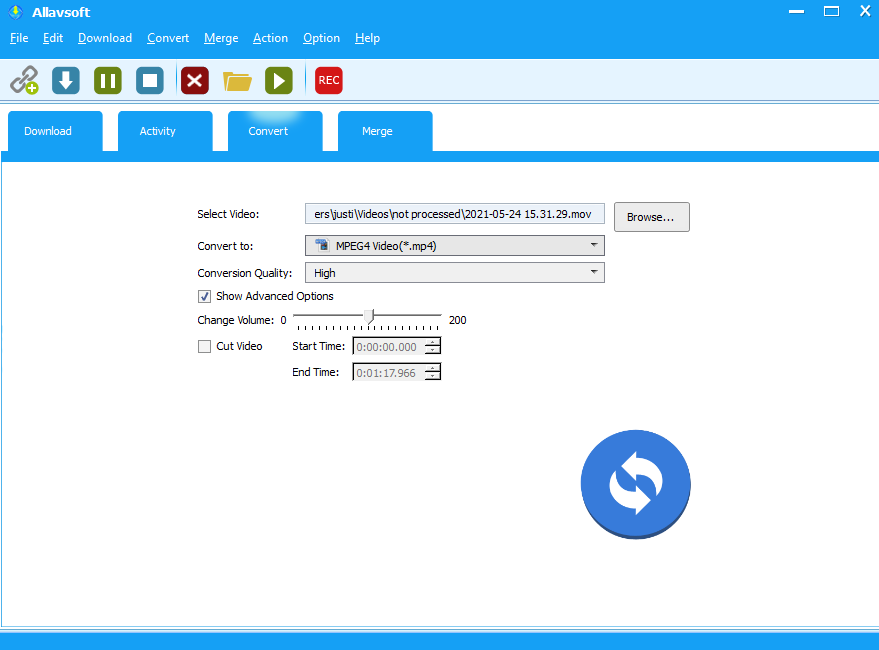Viewport: 879px width, 650px height.
Task: Enable the Cut Video checkbox
Action: point(205,347)
